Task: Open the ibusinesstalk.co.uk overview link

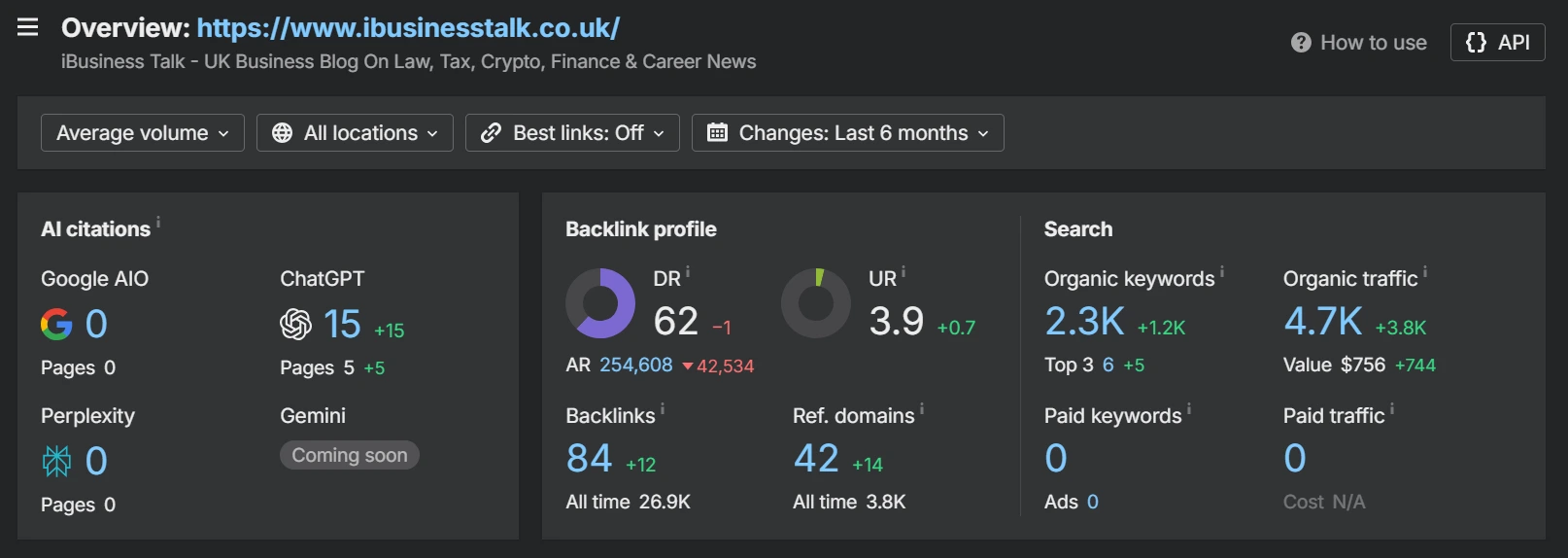Action: 408,28
